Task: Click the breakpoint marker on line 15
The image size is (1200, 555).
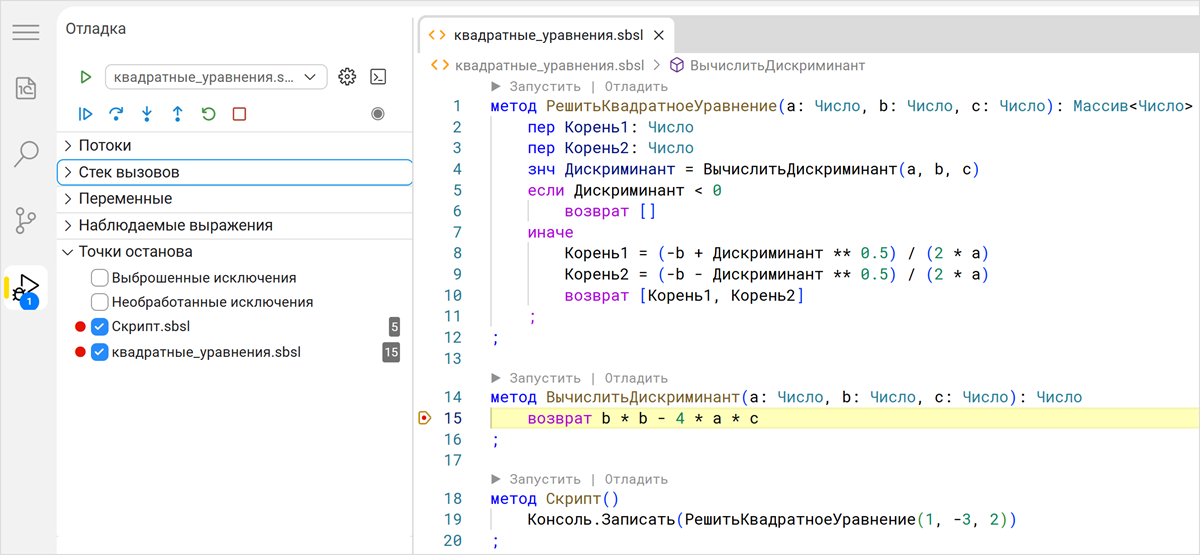Action: pos(425,418)
